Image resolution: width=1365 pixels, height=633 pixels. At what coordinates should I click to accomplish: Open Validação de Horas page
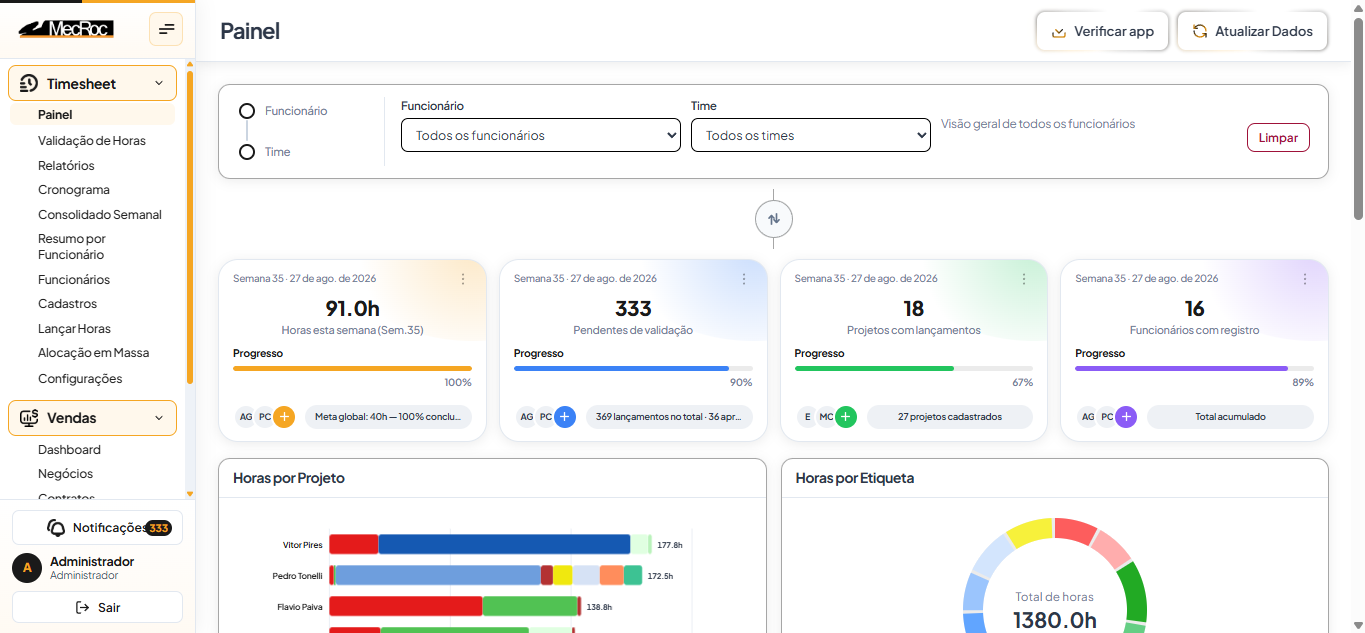92,141
